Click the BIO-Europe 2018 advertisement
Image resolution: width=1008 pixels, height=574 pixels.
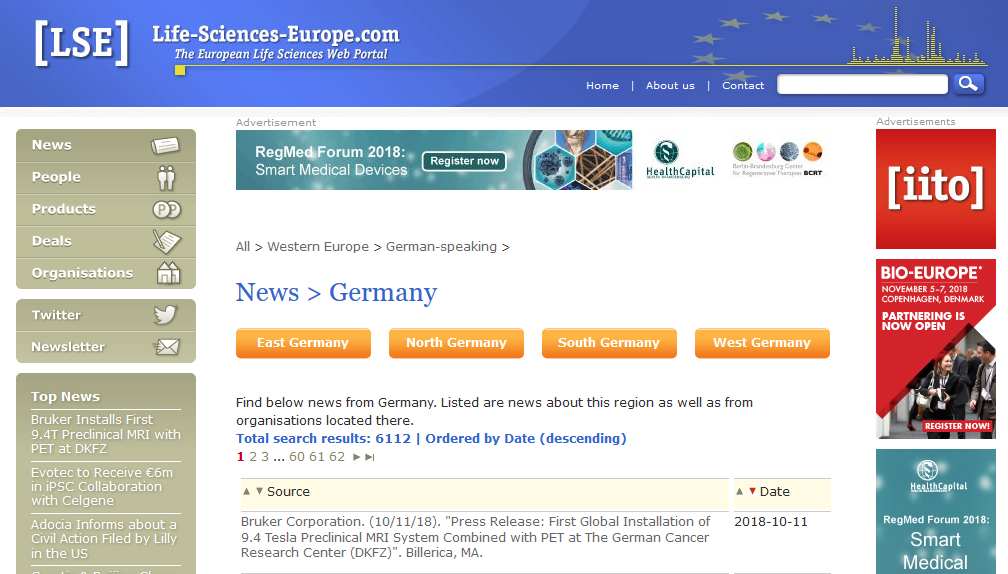[935, 349]
